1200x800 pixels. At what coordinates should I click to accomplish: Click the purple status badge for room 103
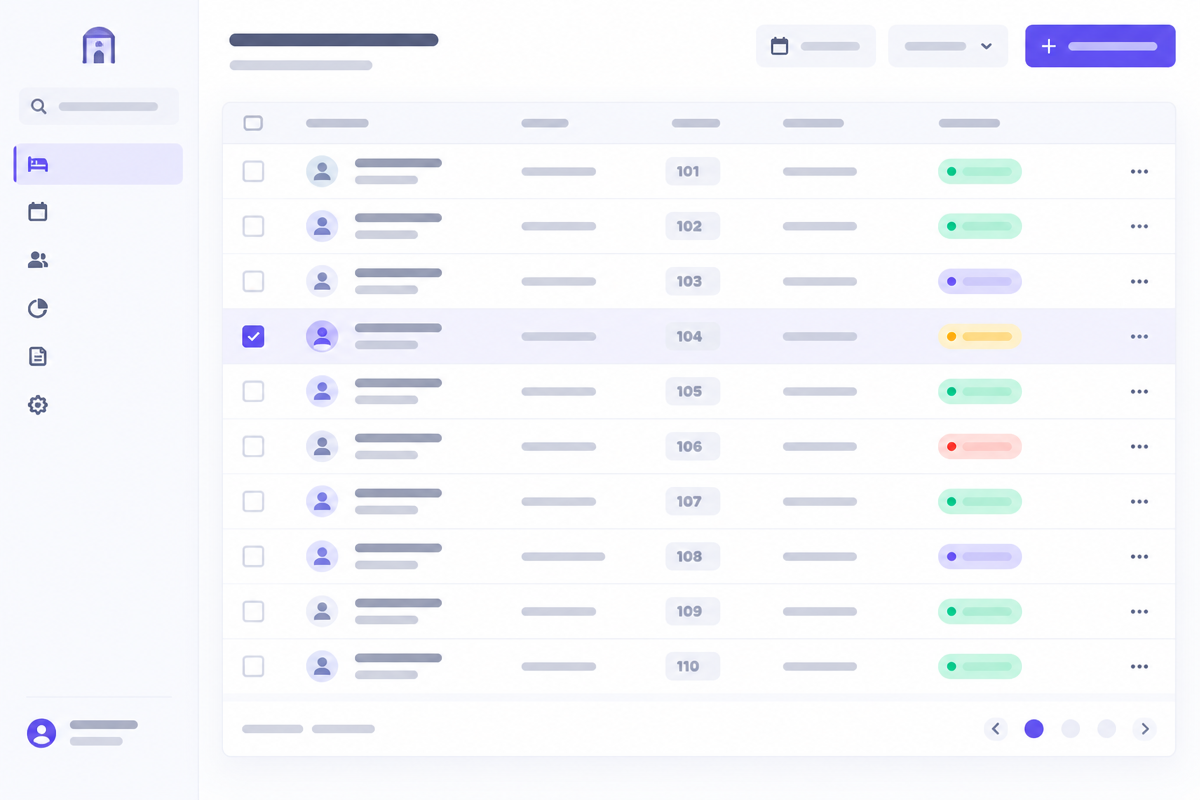[980, 281]
